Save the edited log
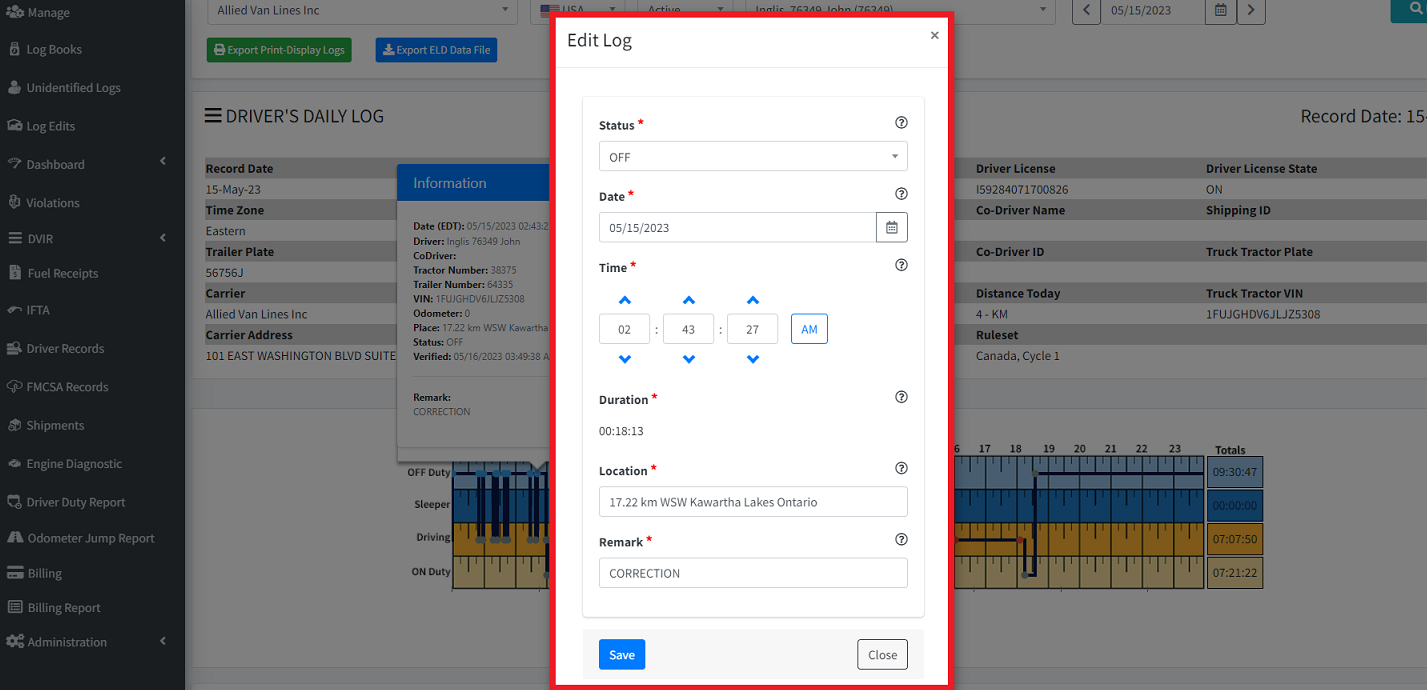Image resolution: width=1427 pixels, height=690 pixels. 622,655
